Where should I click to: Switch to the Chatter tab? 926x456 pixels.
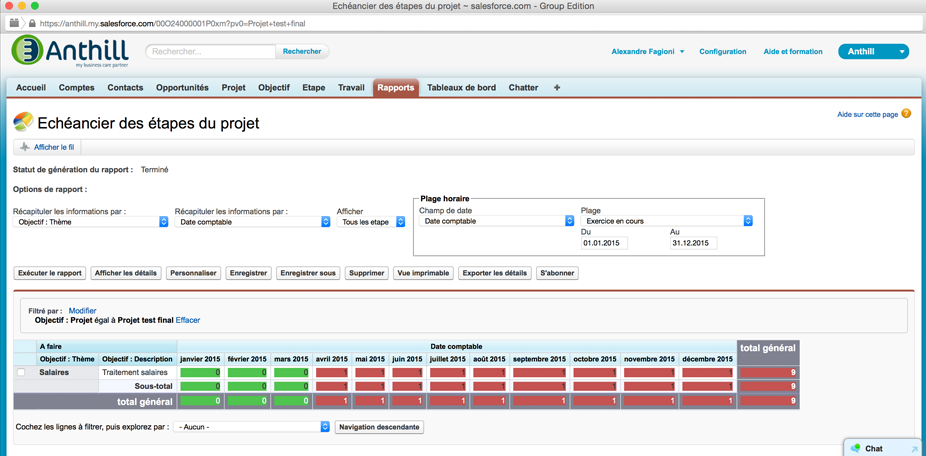coord(523,87)
